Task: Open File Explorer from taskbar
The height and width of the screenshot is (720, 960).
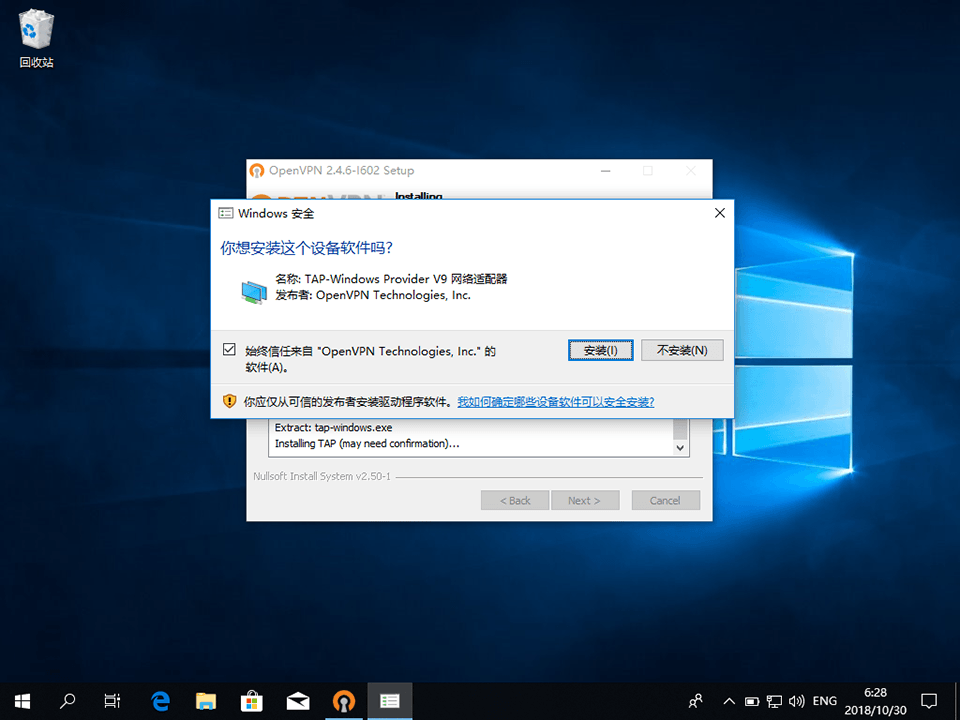Action: click(206, 701)
